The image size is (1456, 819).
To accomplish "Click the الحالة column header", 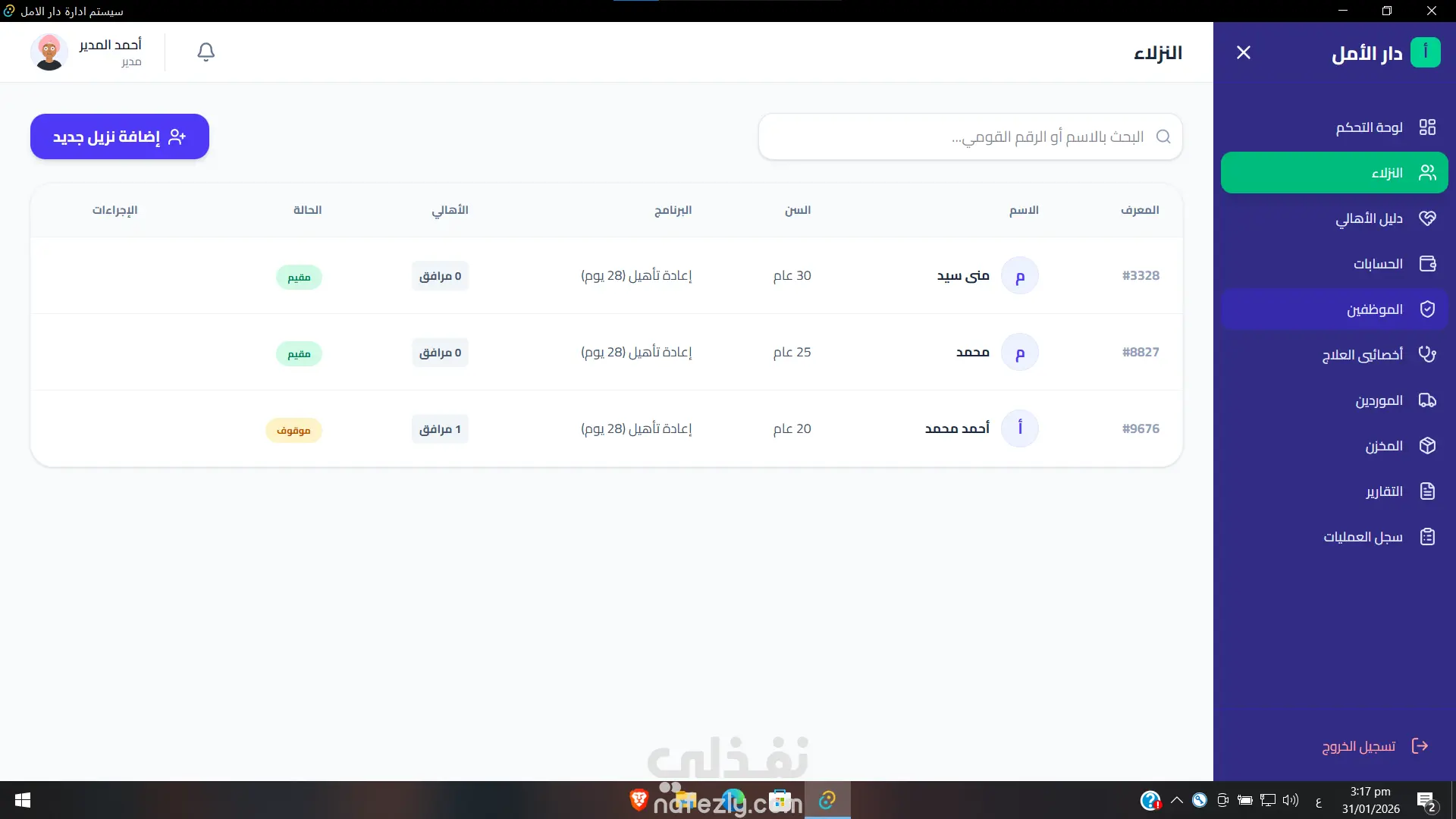I will point(308,210).
